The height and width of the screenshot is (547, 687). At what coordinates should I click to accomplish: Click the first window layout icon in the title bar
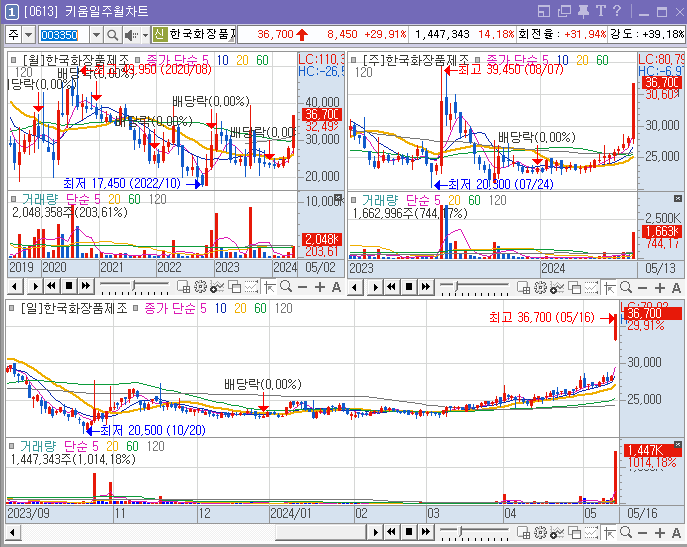(x=544, y=11)
